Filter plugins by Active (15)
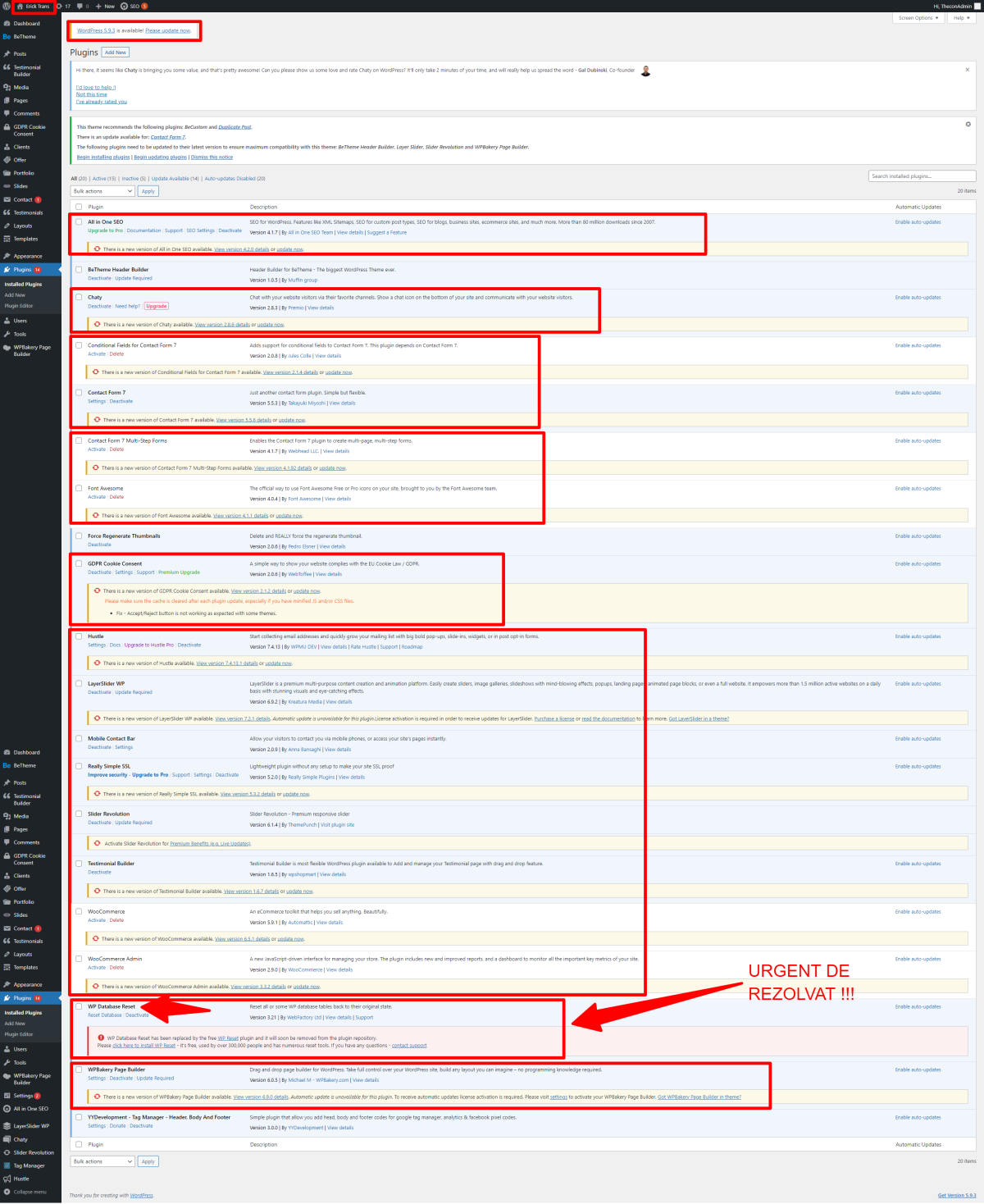The image size is (984, 1204). 104,178
